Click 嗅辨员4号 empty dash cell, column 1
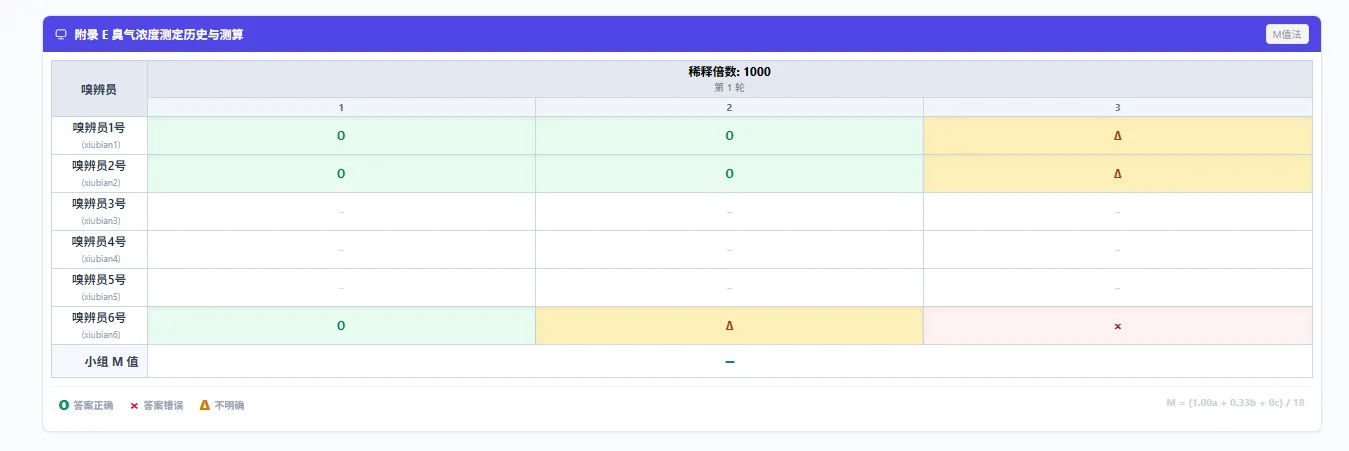 (x=341, y=250)
